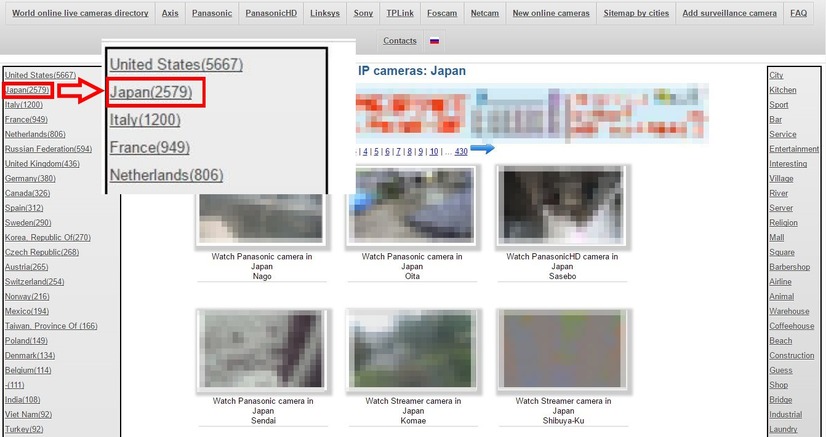This screenshot has width=826, height=437.
Task: Filter cameras by Barbershop category
Action: tap(789, 267)
